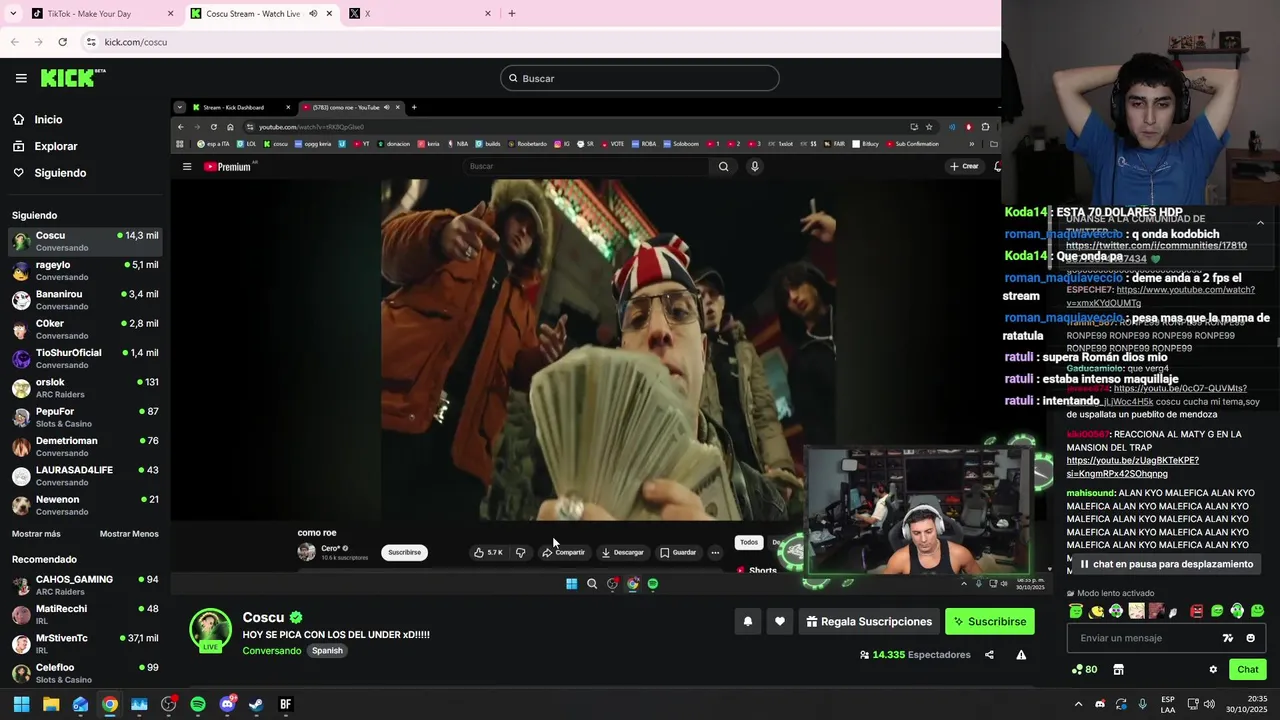Click Regala Suscripciones button
This screenshot has height=720, width=1280.
(x=869, y=622)
